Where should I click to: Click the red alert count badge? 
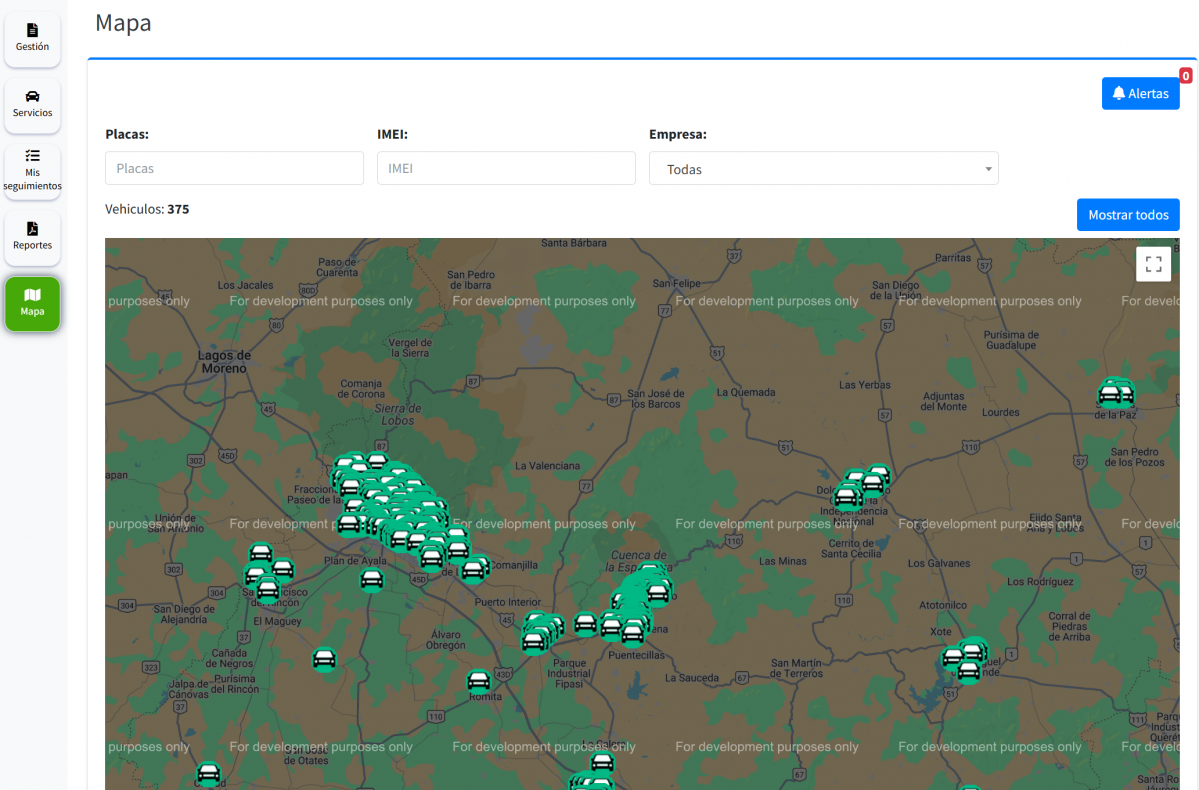click(1185, 76)
